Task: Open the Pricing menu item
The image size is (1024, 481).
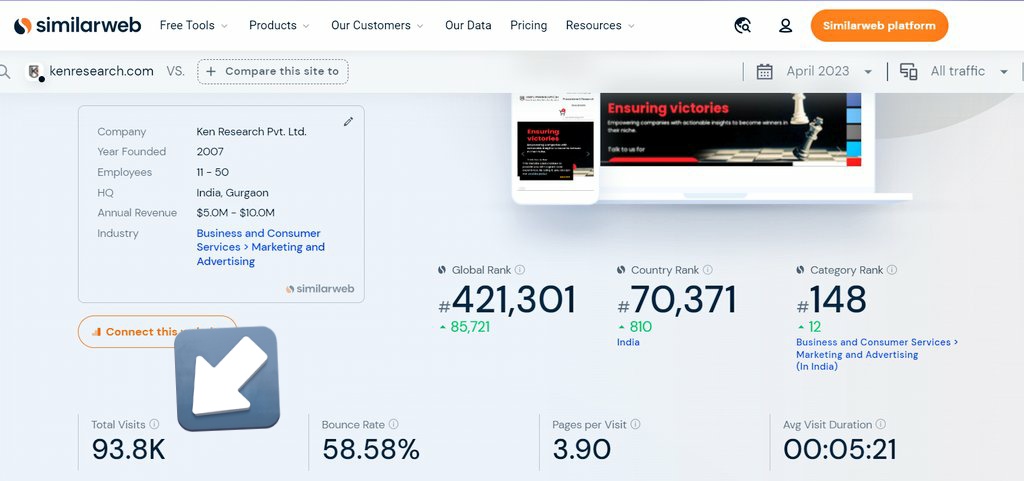Action: (x=528, y=25)
